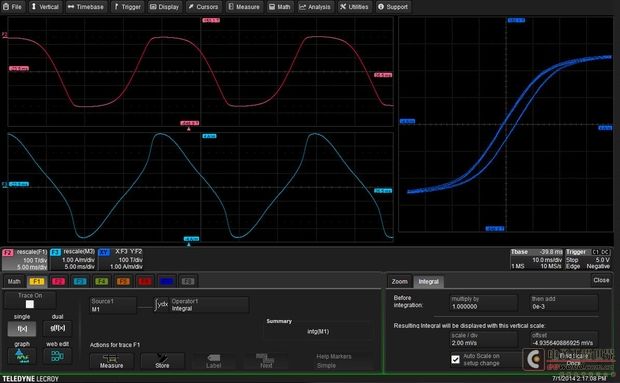Open the Source1 M1 selector

pos(113,305)
